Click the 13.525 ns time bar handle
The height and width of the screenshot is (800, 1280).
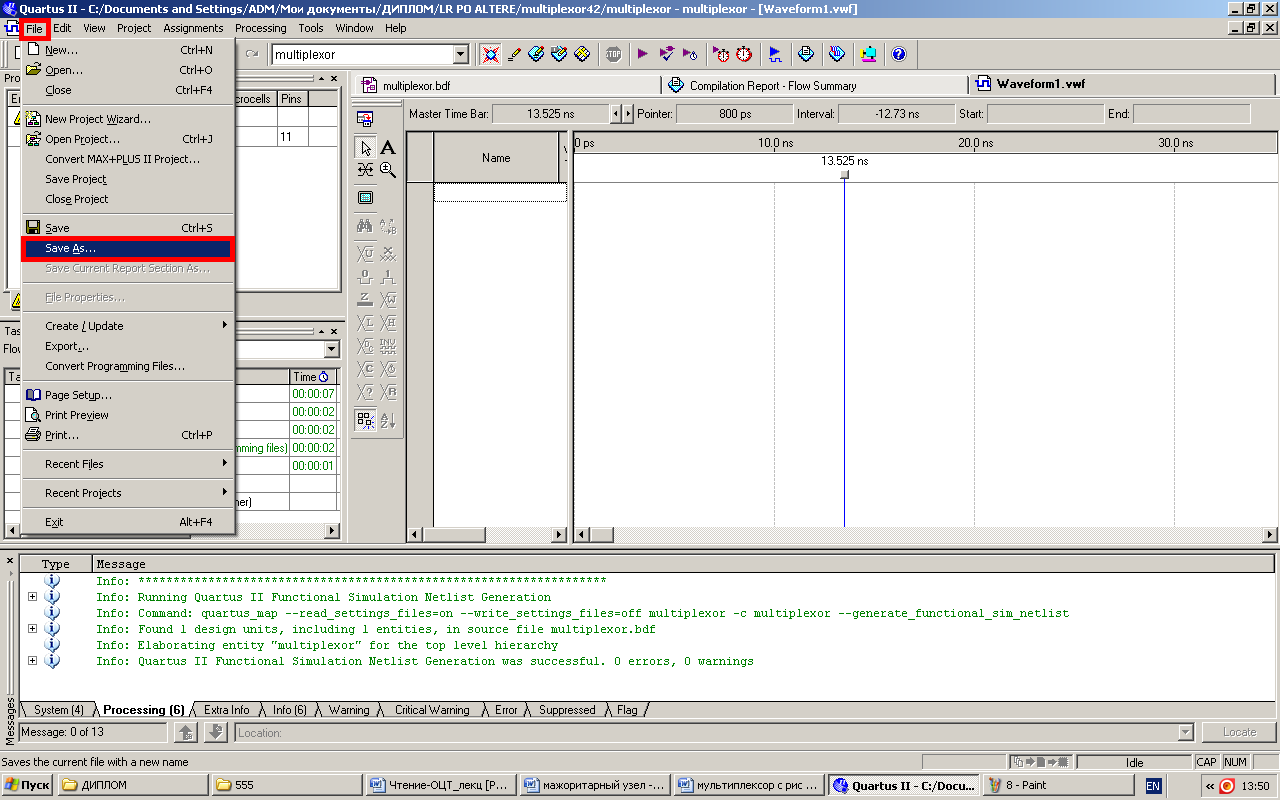[845, 174]
